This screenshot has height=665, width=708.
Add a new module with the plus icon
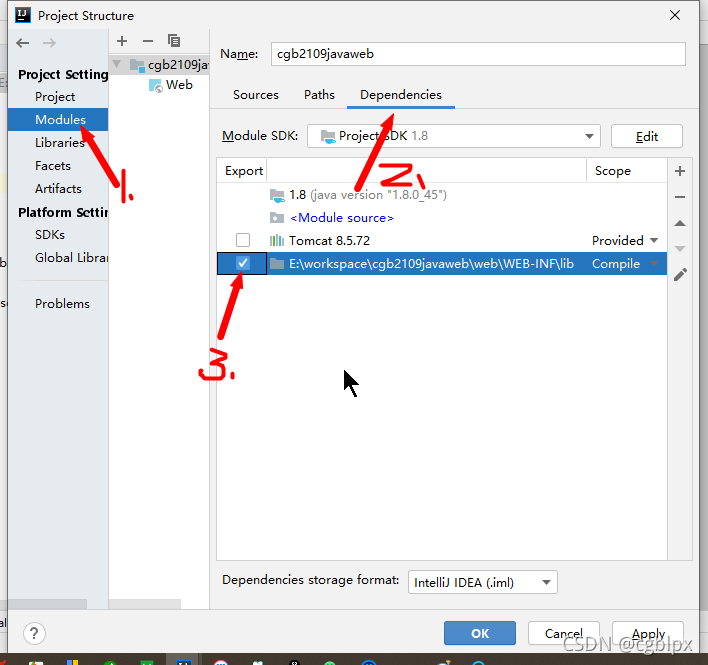[x=122, y=41]
